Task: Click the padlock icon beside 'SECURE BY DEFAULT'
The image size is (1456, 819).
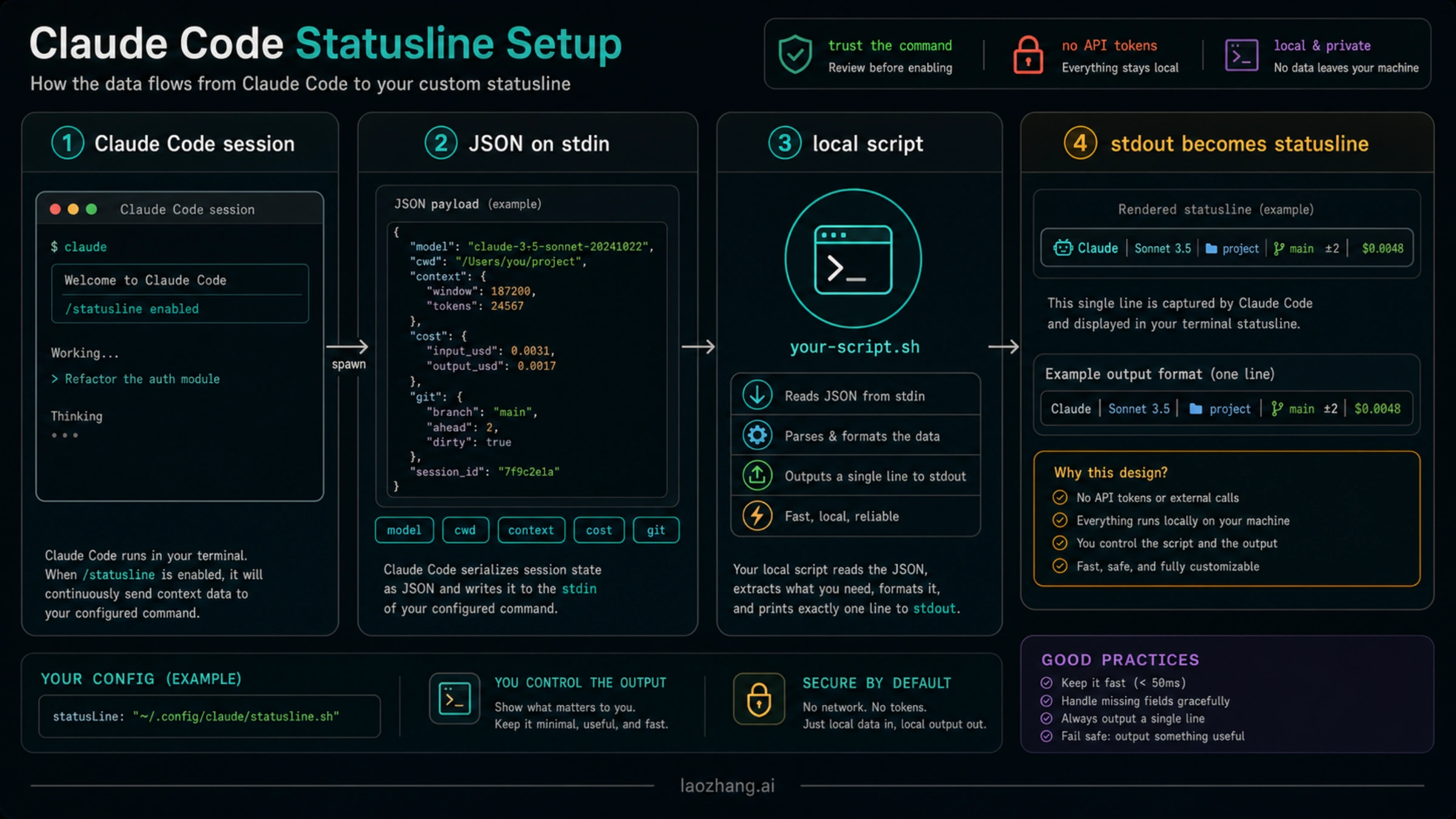Action: click(759, 699)
